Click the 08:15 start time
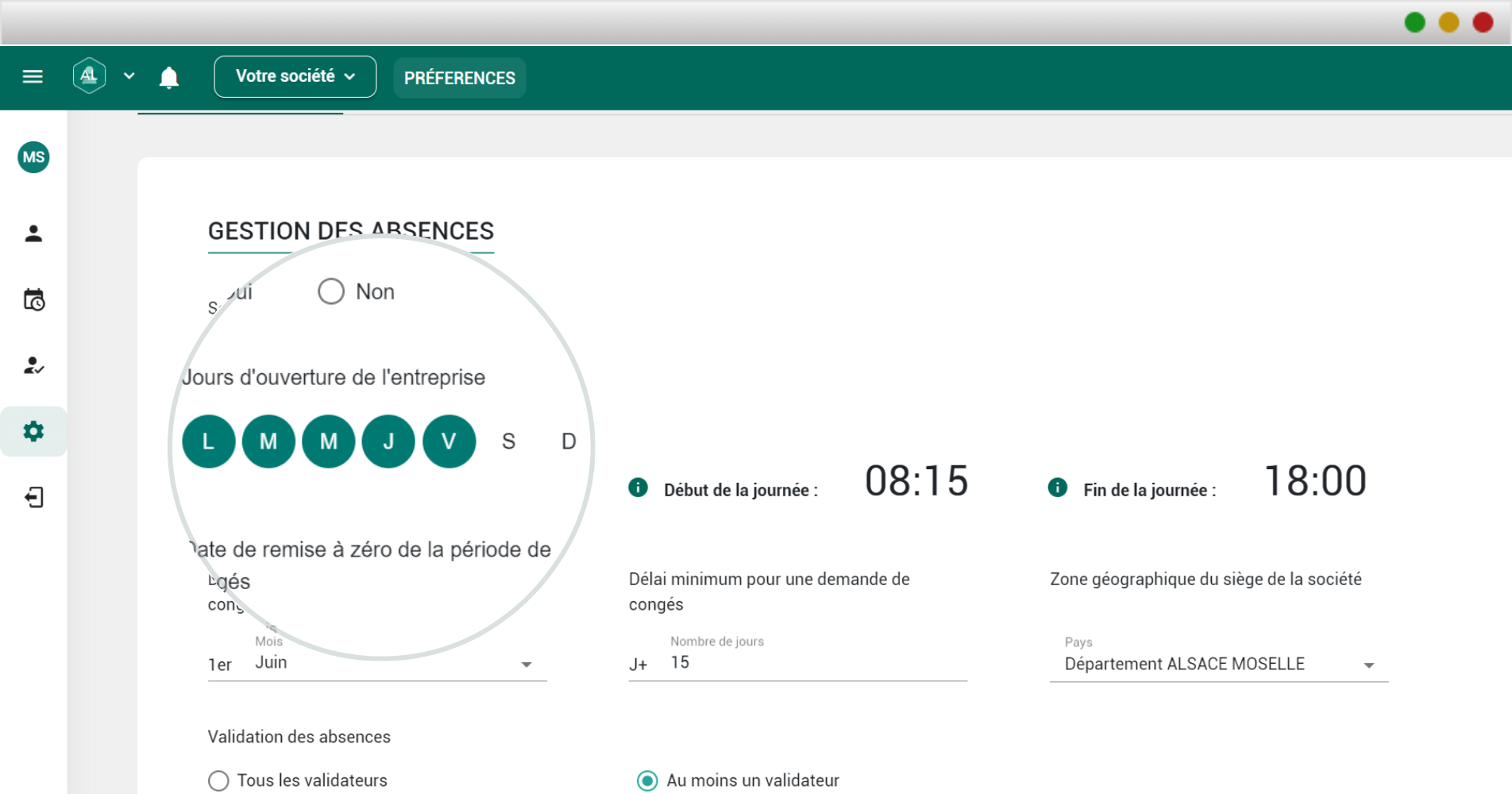The width and height of the screenshot is (1512, 794). [916, 481]
